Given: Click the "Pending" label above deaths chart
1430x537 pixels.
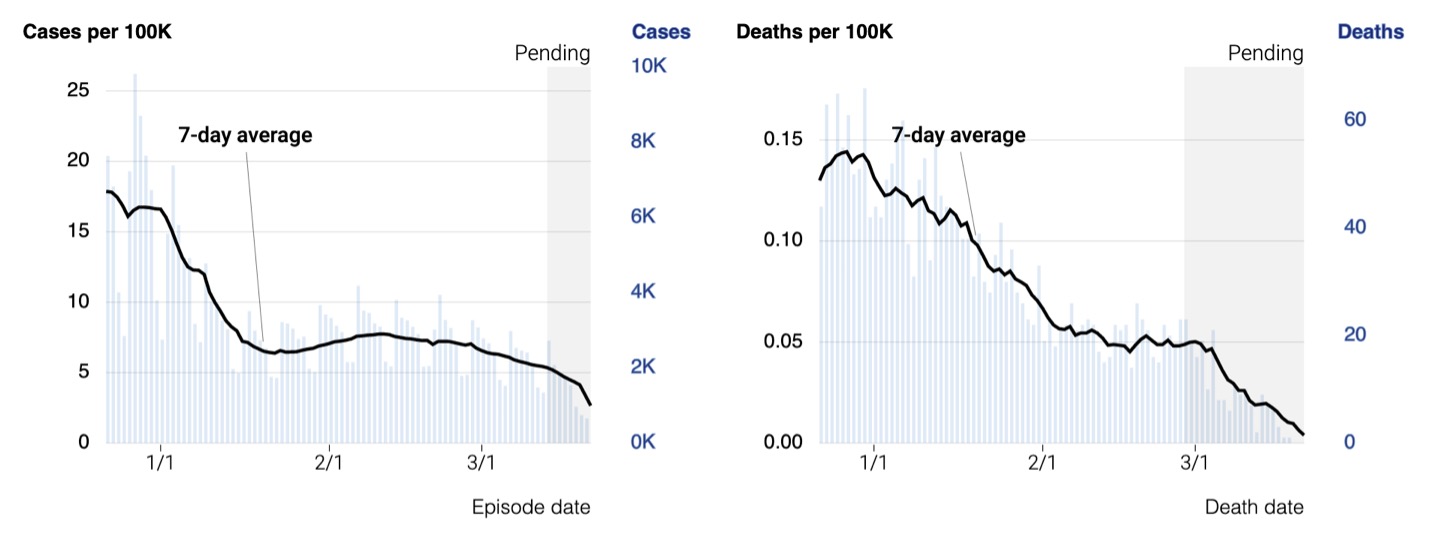Looking at the screenshot, I should [x=1265, y=53].
